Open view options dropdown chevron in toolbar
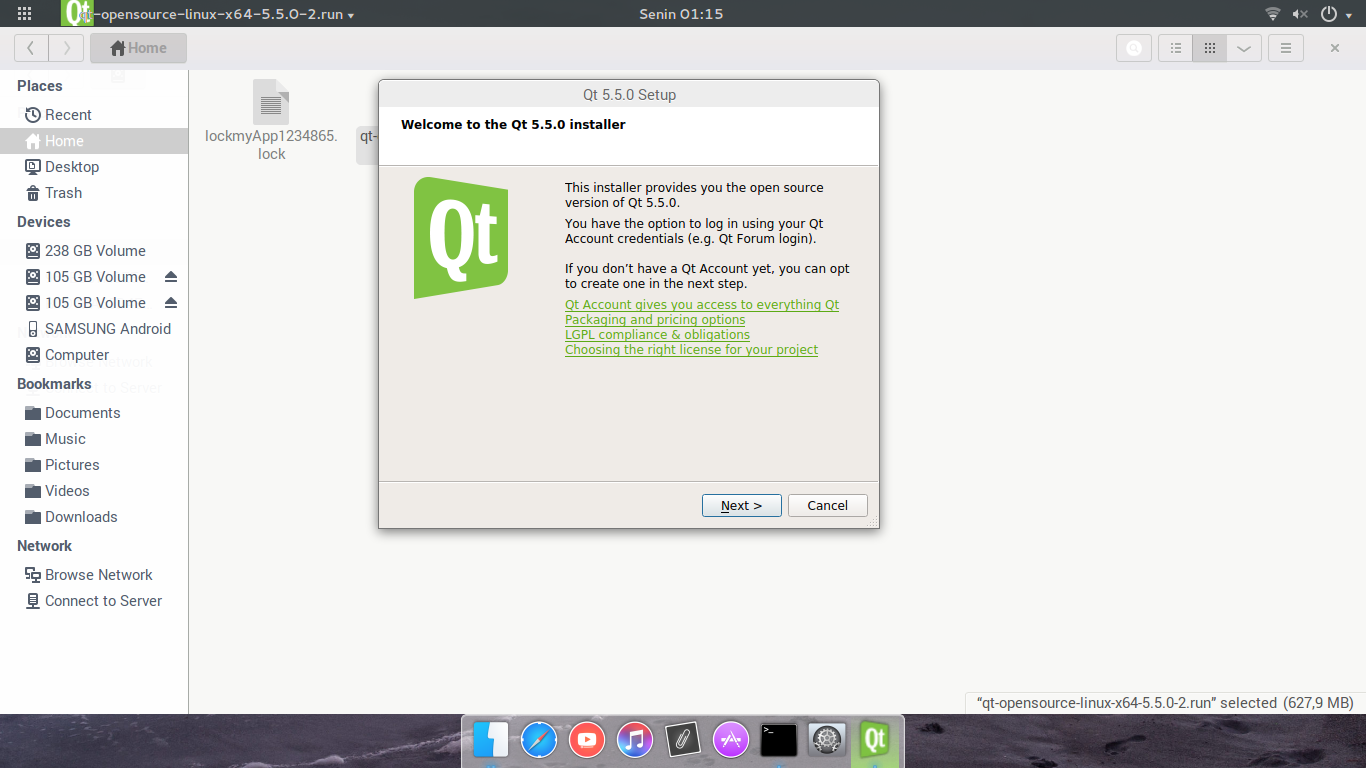The width and height of the screenshot is (1366, 768). 1243,48
